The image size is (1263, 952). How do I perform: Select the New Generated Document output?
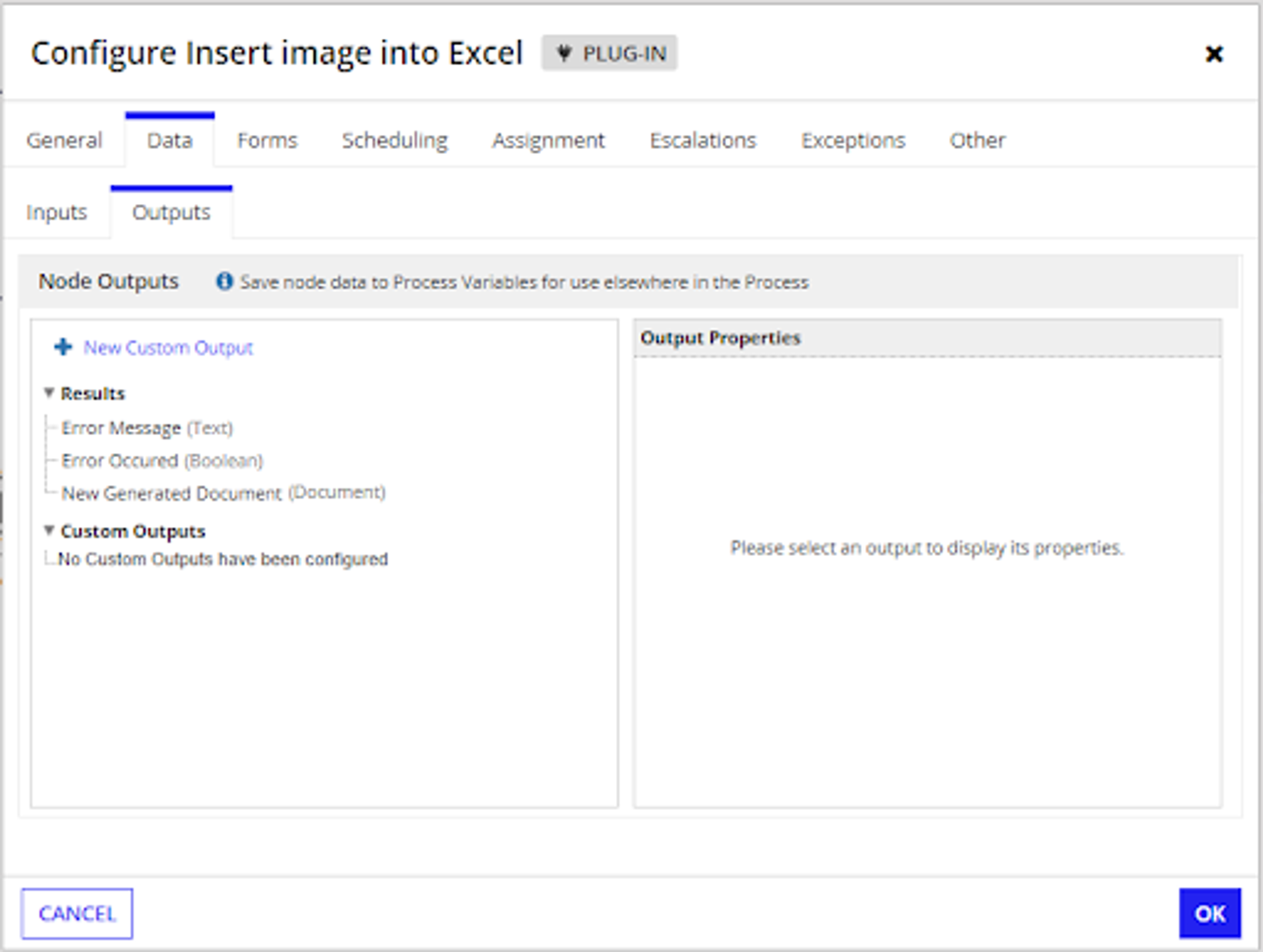(x=223, y=493)
